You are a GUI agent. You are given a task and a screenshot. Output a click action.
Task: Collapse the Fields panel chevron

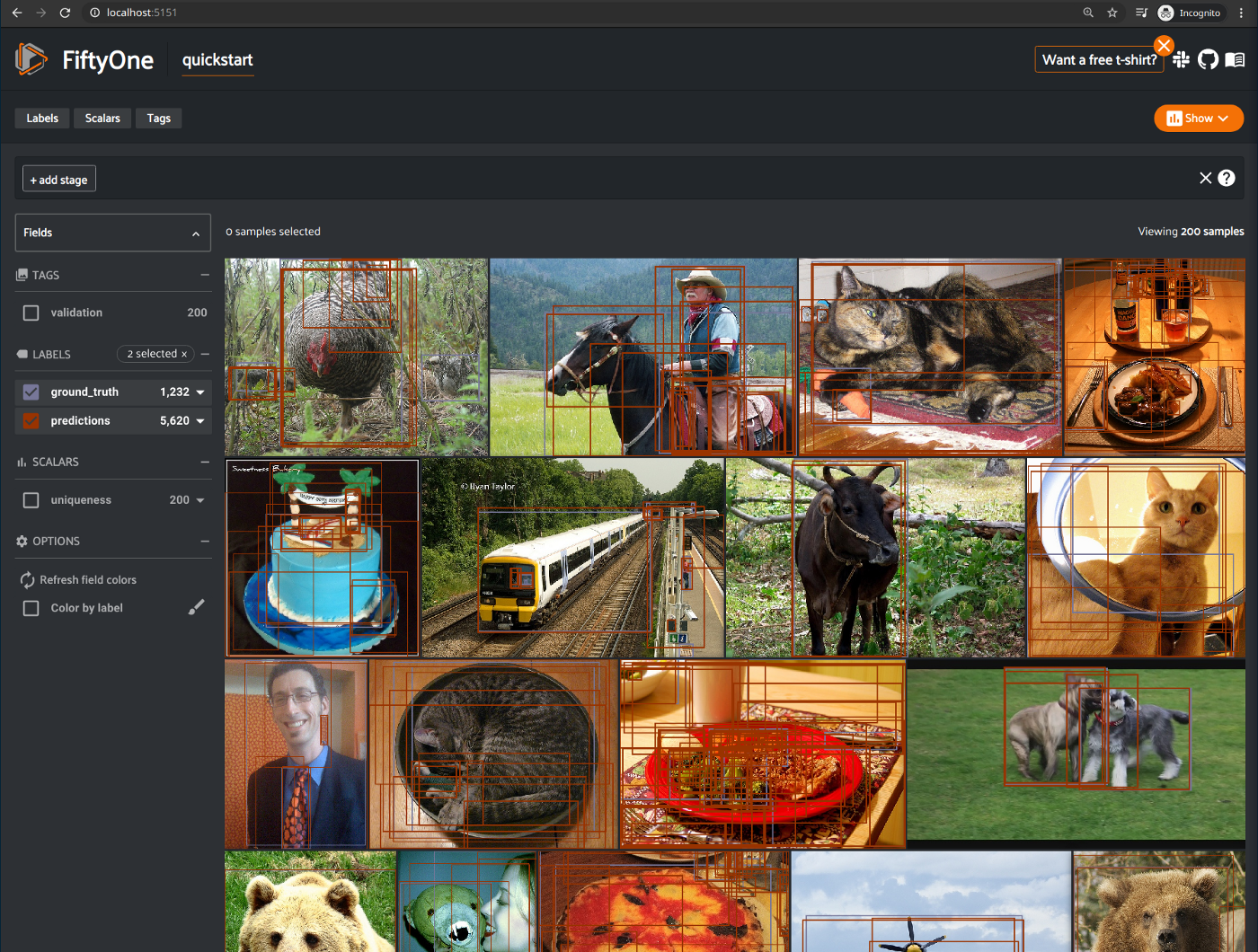(196, 234)
